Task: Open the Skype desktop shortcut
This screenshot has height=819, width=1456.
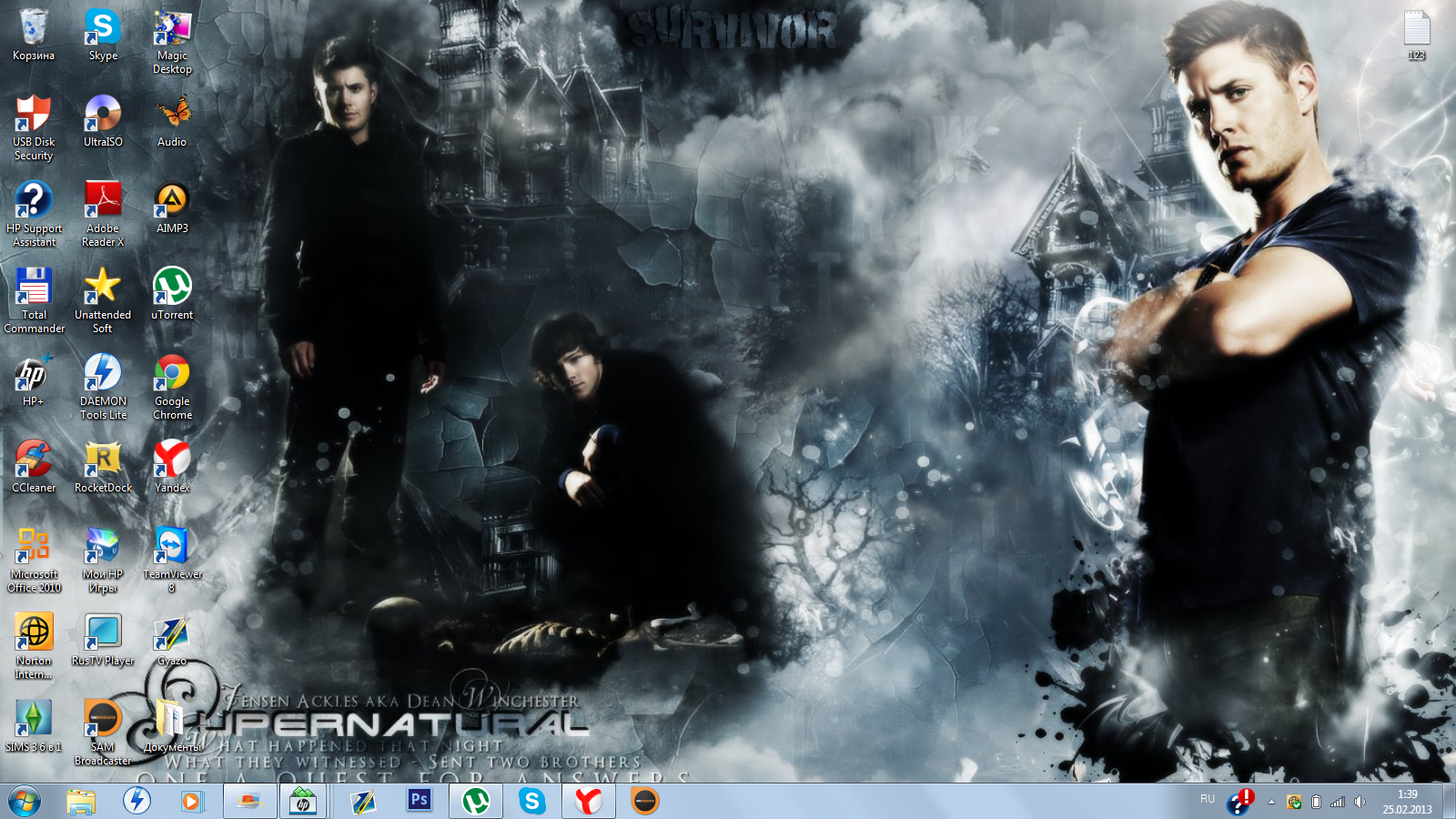Action: tap(103, 28)
